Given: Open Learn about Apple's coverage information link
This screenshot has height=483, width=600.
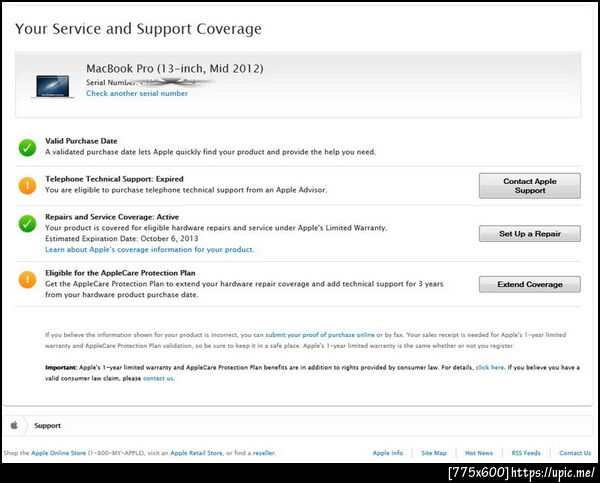Looking at the screenshot, I should (x=150, y=250).
